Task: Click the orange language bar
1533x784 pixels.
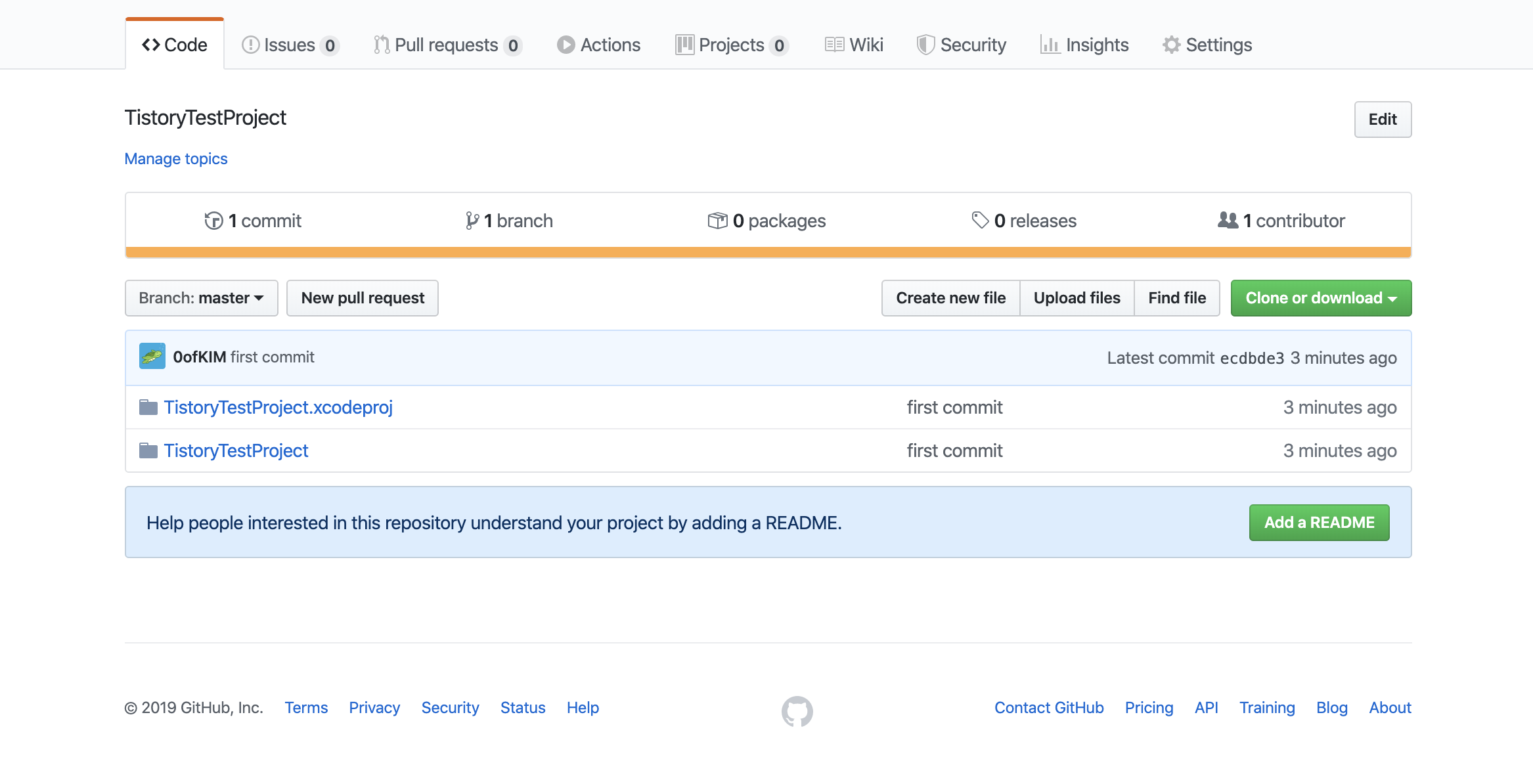Action: click(x=768, y=252)
